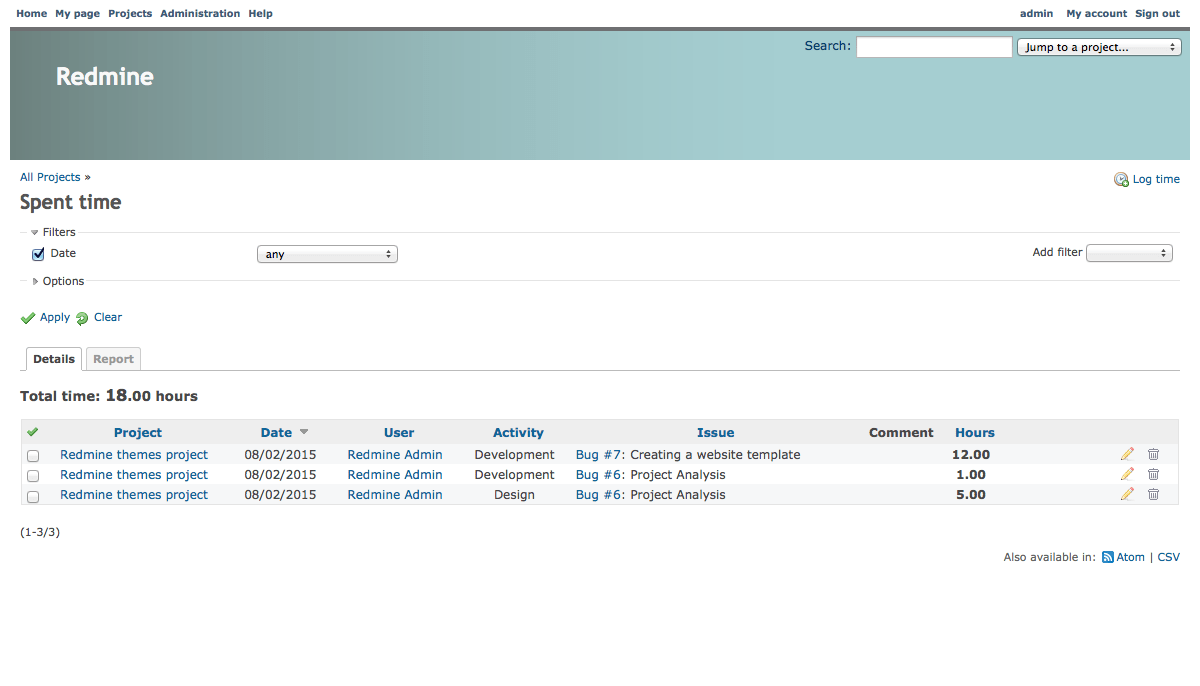This screenshot has height=686, width=1200.
Task: Open Bug #7 issue link
Action: [600, 455]
